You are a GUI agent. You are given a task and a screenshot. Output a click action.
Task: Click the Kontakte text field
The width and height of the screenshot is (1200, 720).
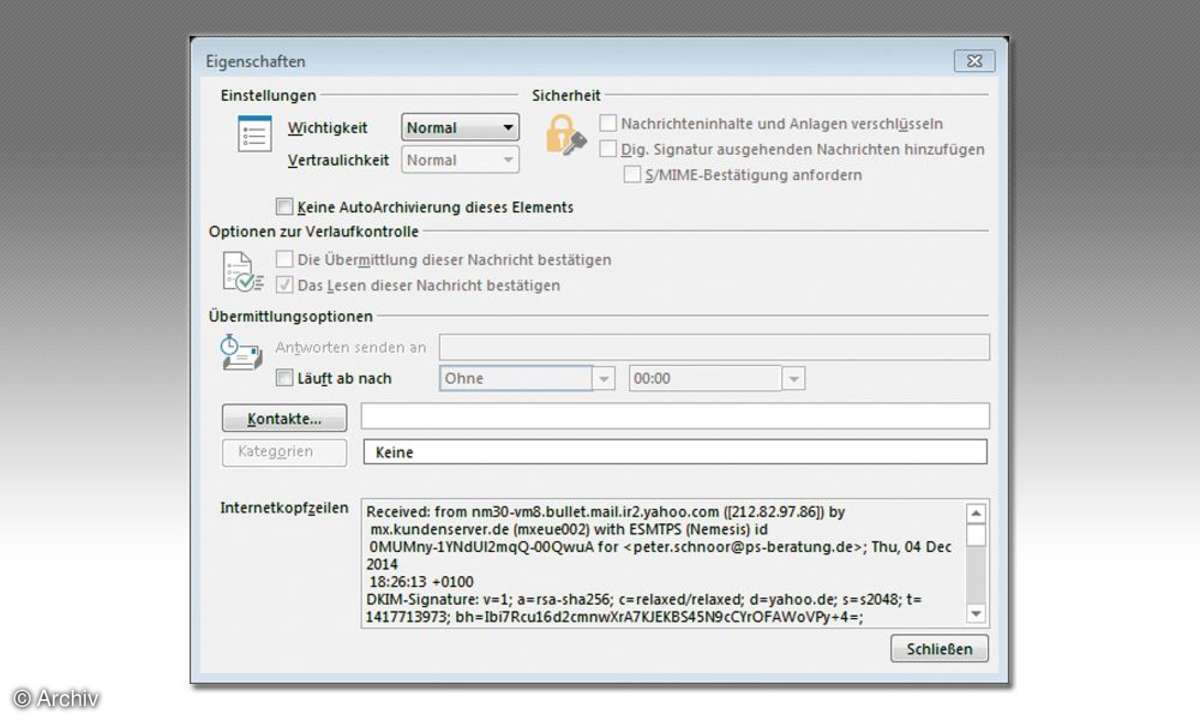[675, 416]
